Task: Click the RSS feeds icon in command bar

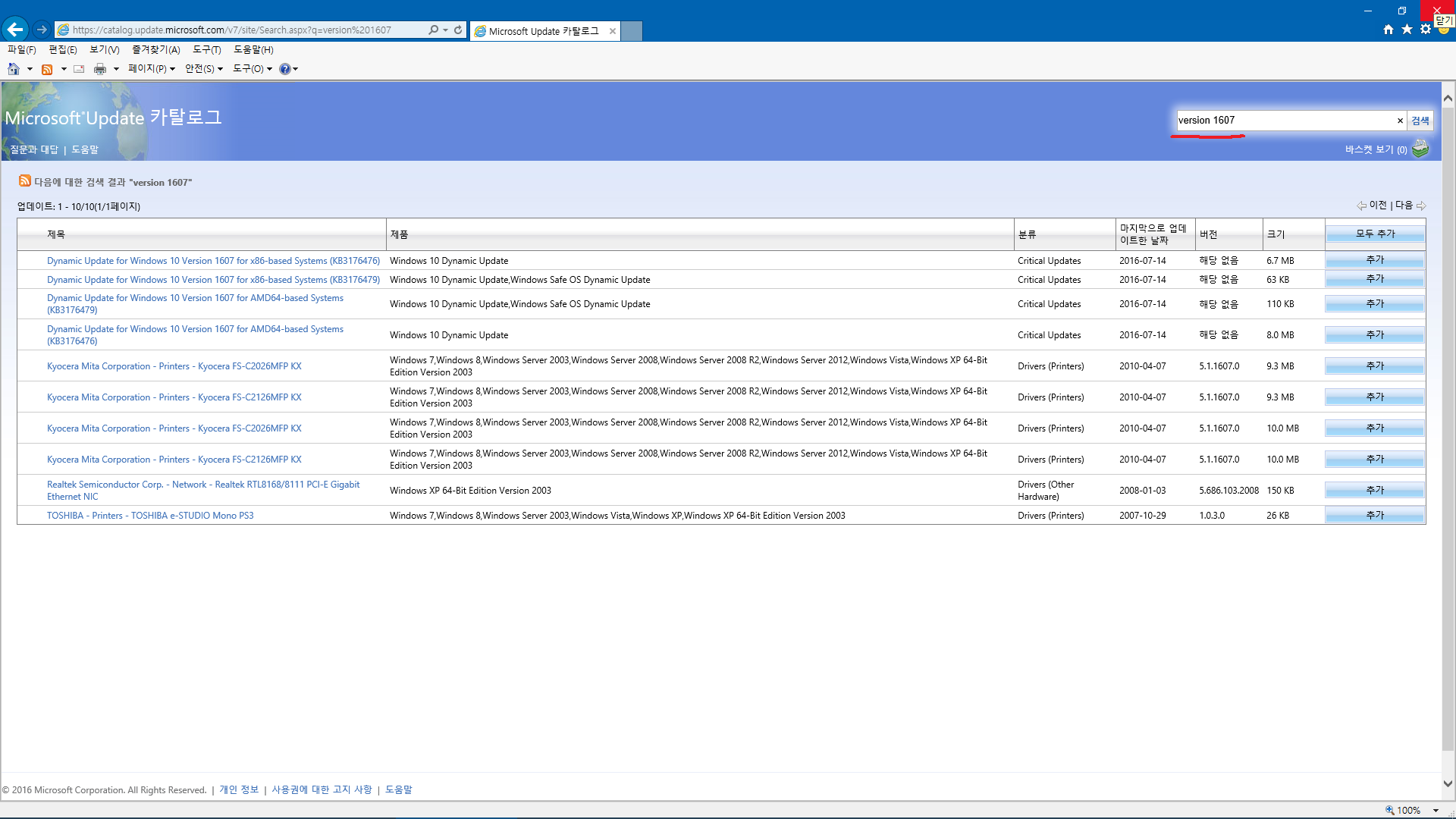Action: [47, 69]
